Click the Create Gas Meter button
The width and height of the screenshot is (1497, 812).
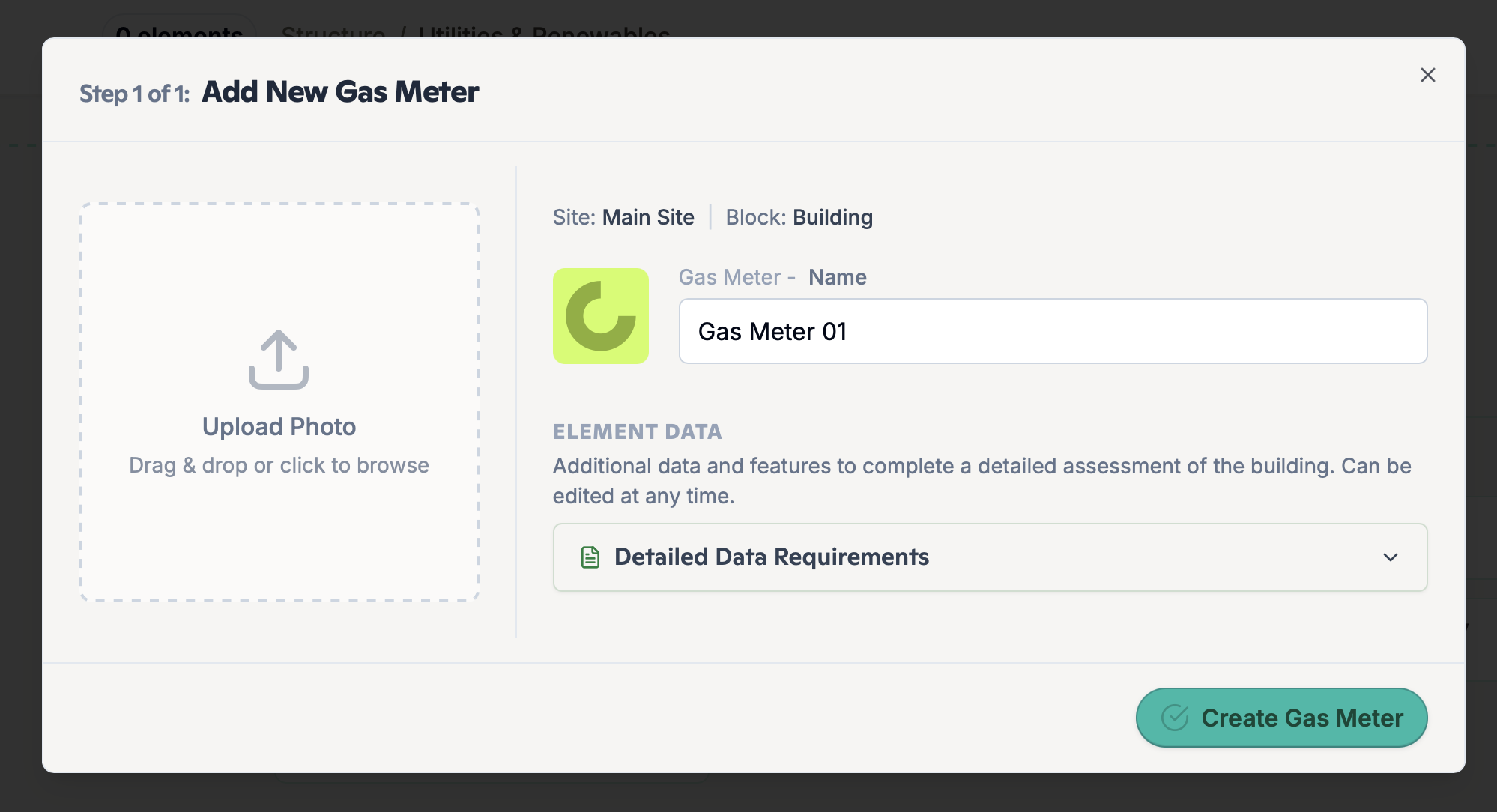pyautogui.click(x=1281, y=718)
